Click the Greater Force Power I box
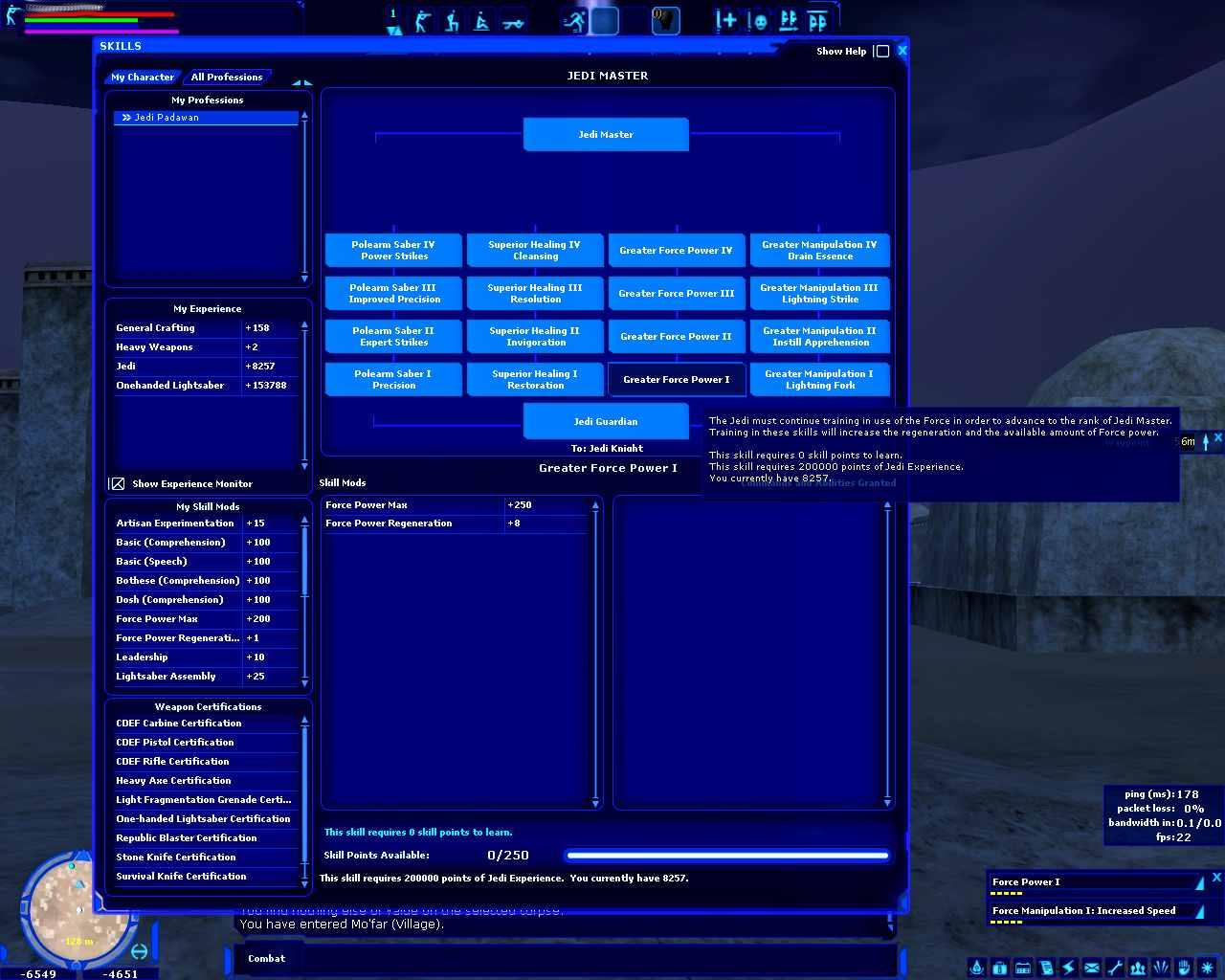Viewport: 1225px width, 980px height. pyautogui.click(x=677, y=380)
